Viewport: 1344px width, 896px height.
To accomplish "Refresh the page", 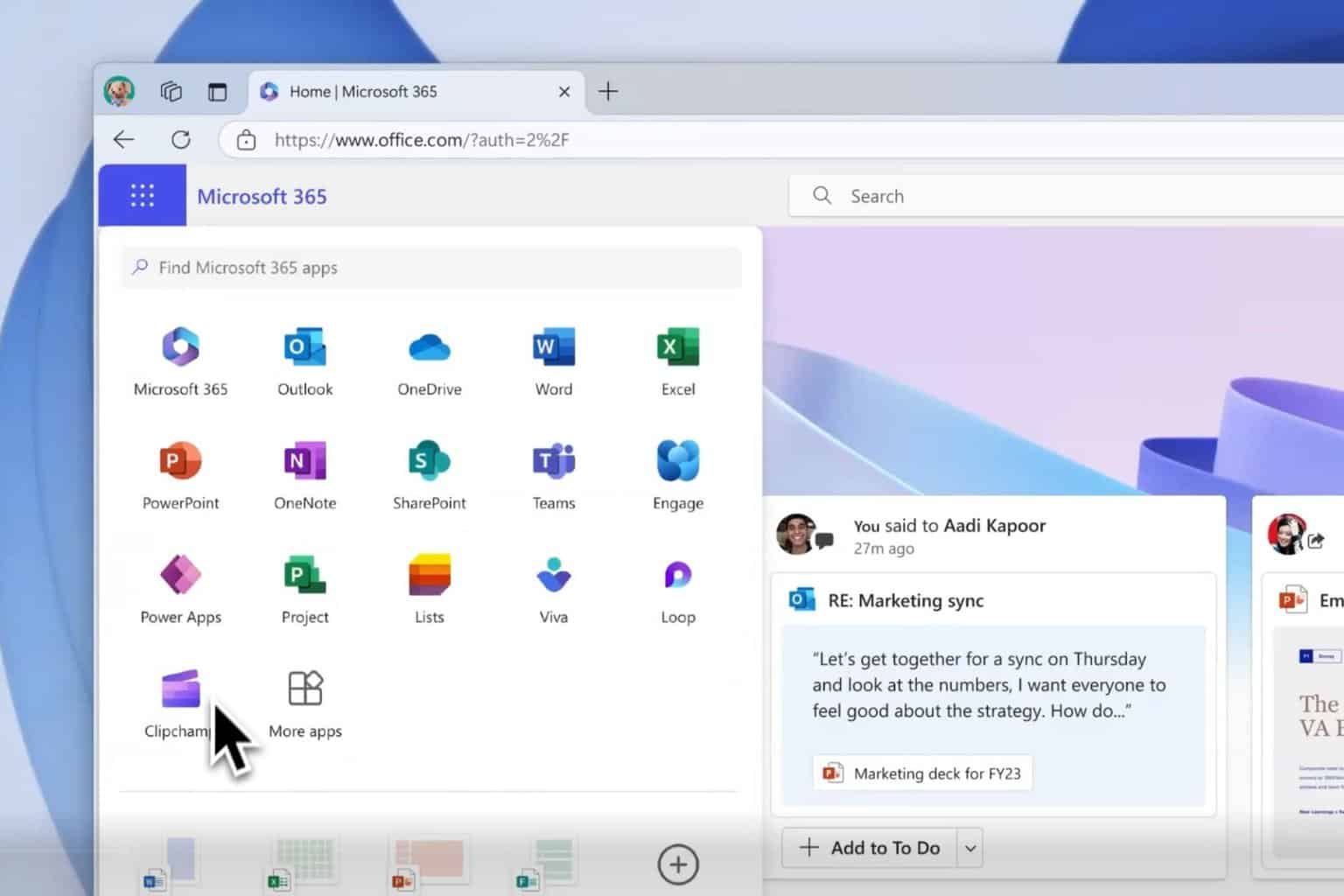I will 181,139.
